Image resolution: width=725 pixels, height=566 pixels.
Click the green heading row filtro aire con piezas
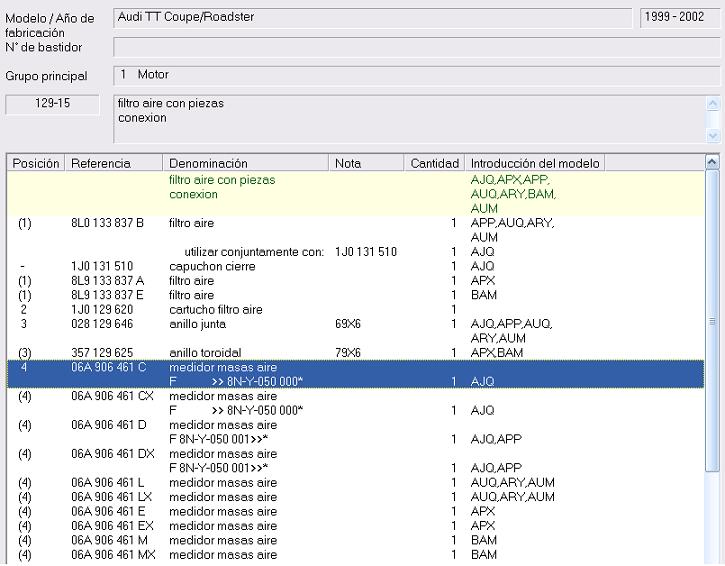[356, 194]
